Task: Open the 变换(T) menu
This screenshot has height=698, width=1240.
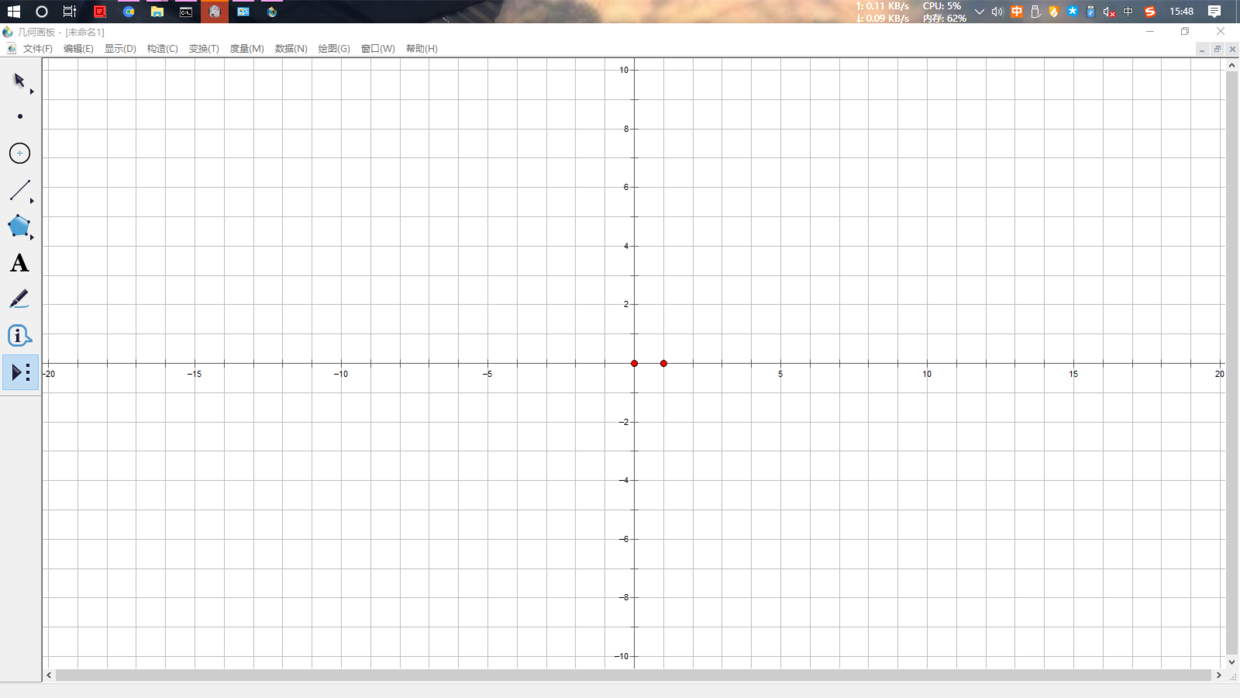Action: click(204, 49)
